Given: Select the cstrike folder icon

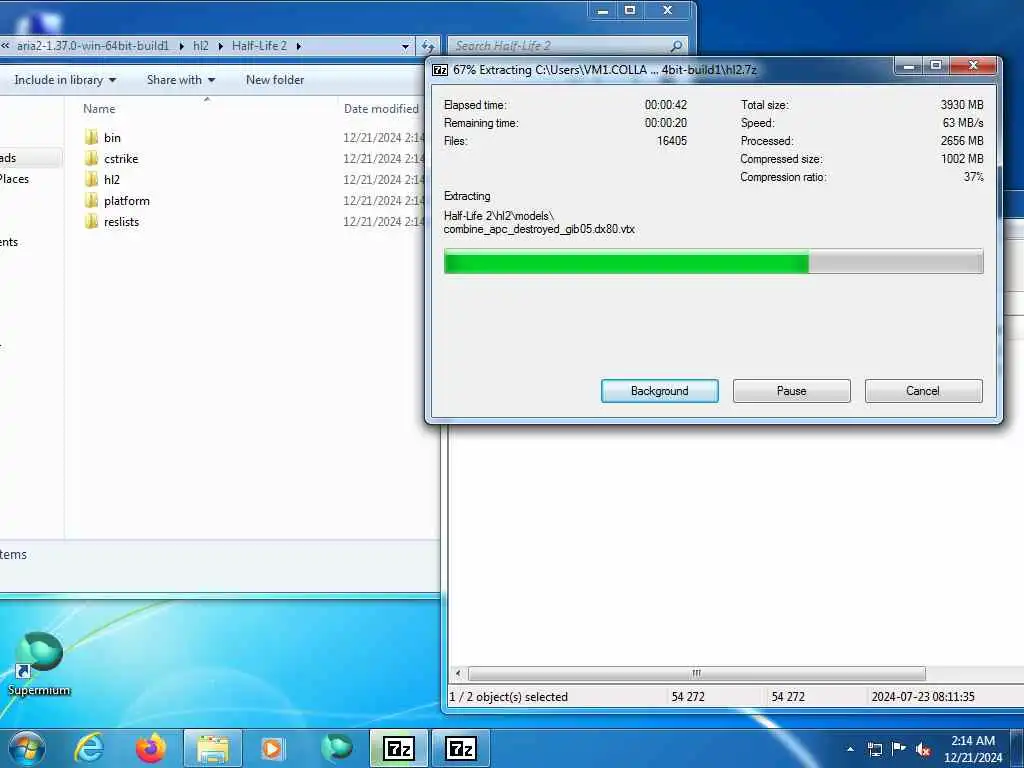Looking at the screenshot, I should [91, 158].
